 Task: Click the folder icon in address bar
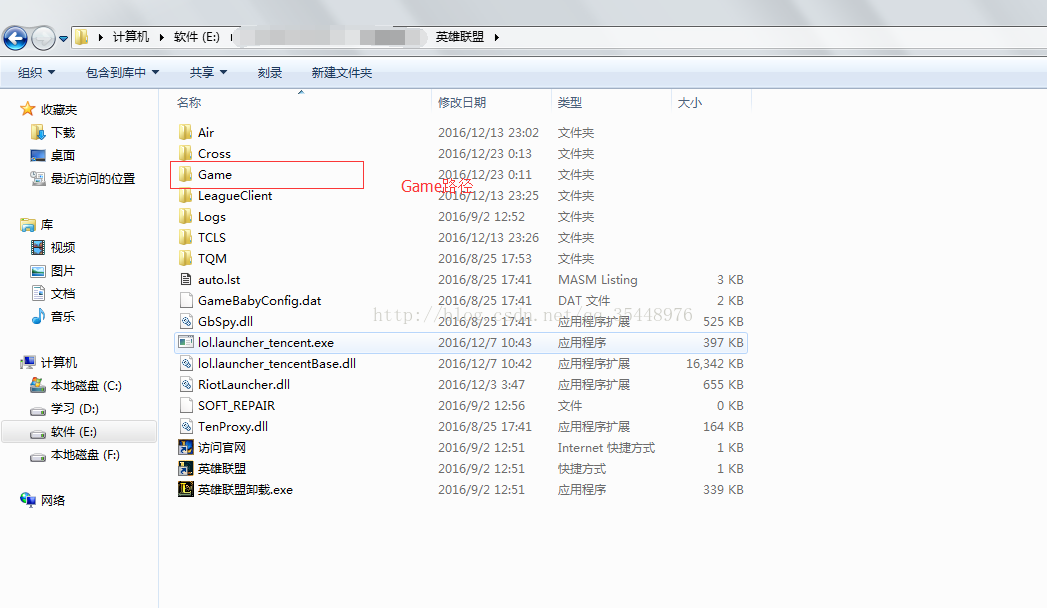click(x=81, y=37)
